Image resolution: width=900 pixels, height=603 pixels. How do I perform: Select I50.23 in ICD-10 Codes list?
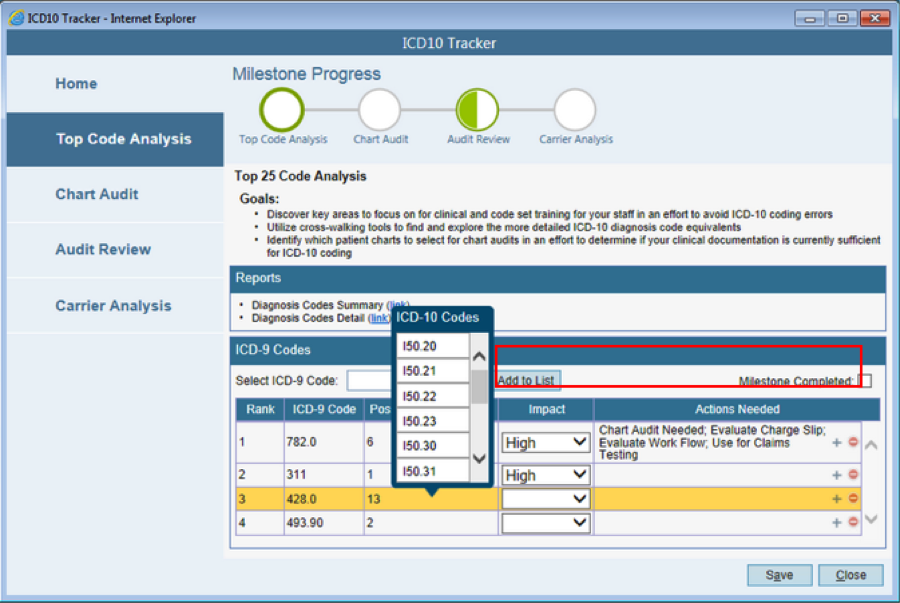(x=433, y=421)
